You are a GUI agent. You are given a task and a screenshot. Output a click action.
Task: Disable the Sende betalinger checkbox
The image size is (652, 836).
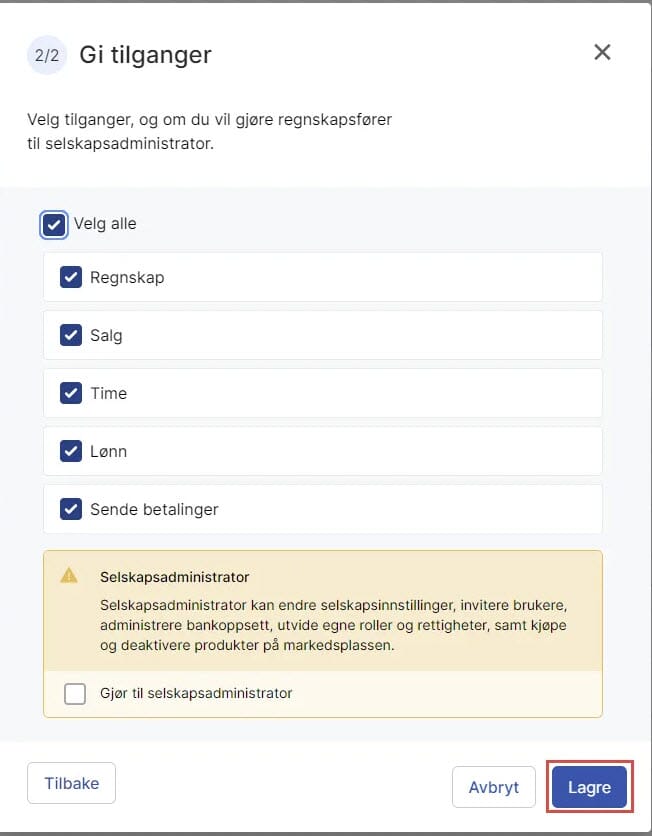pos(70,509)
